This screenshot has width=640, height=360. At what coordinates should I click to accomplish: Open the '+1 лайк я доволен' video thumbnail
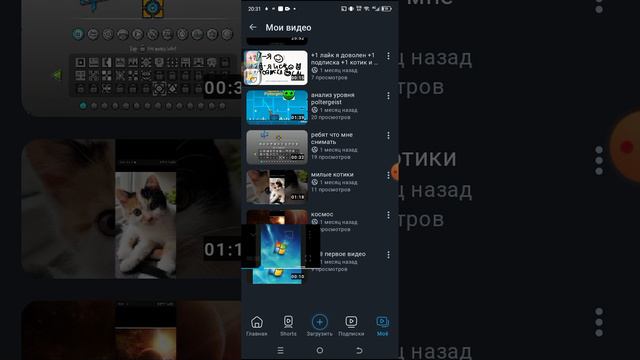click(276, 68)
